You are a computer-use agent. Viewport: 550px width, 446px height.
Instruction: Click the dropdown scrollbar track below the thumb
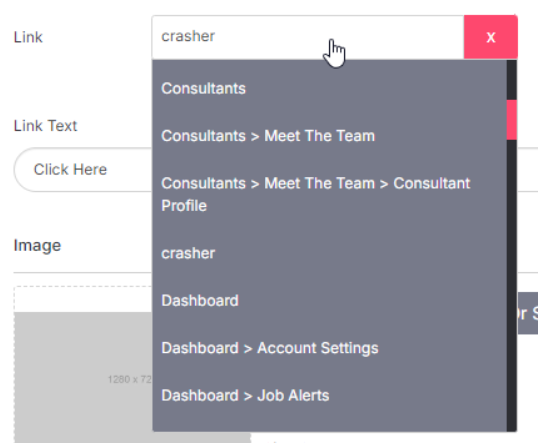[512, 285]
